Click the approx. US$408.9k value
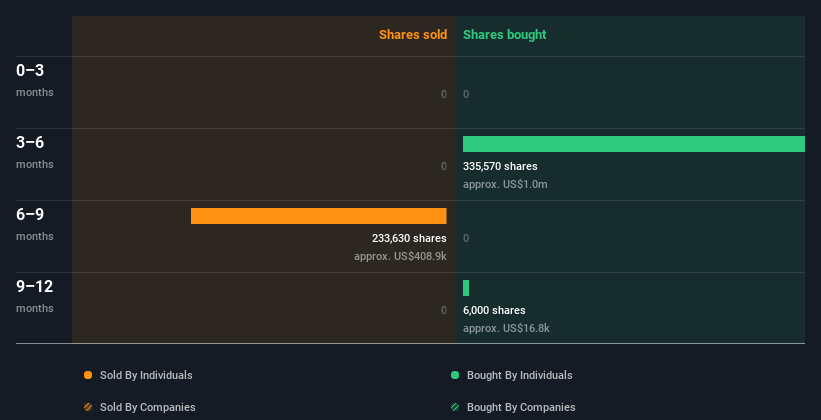 tap(400, 257)
